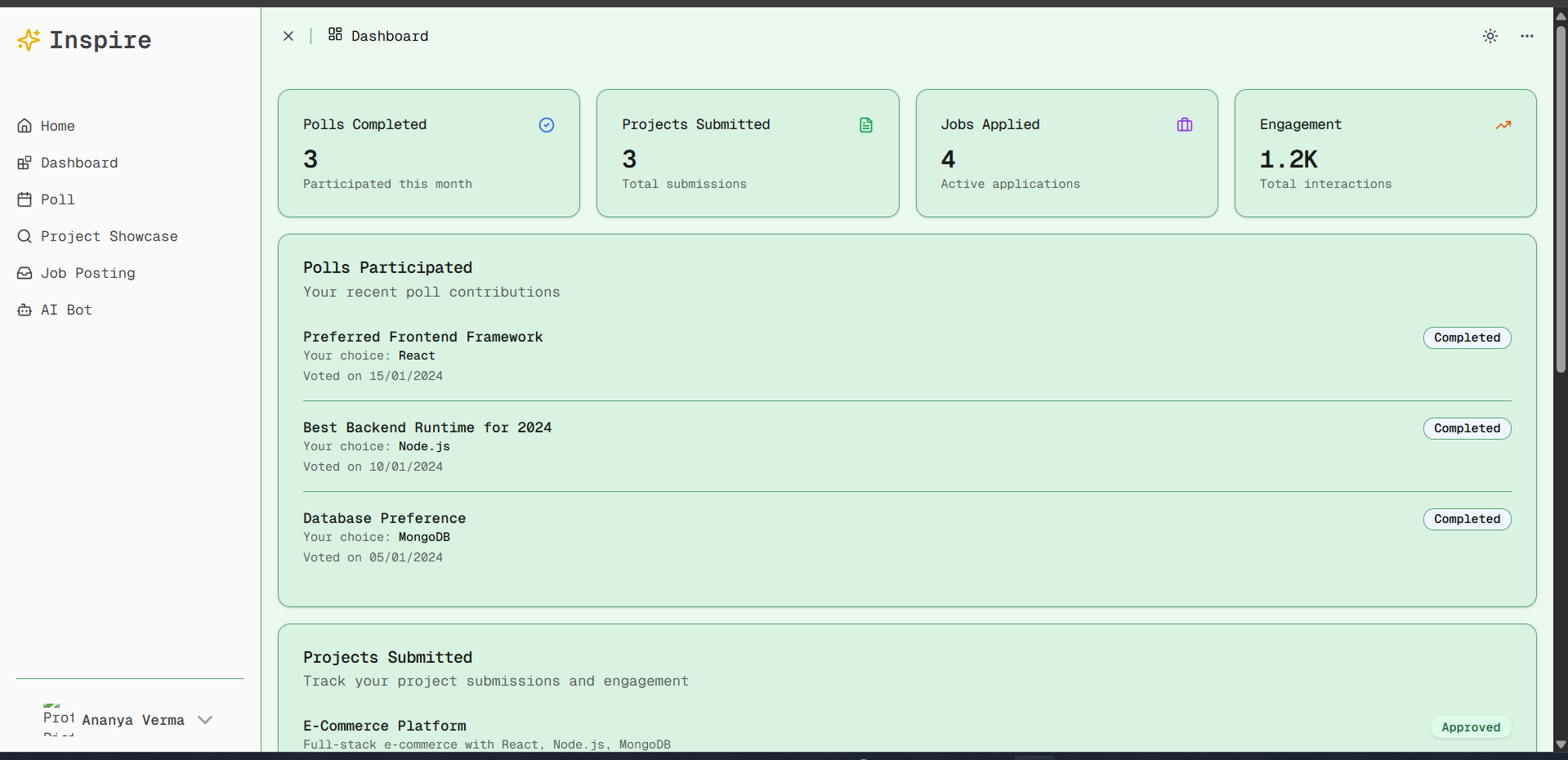This screenshot has width=1568, height=760.
Task: Click Approved badge on E-Commerce Platform
Action: click(1471, 727)
